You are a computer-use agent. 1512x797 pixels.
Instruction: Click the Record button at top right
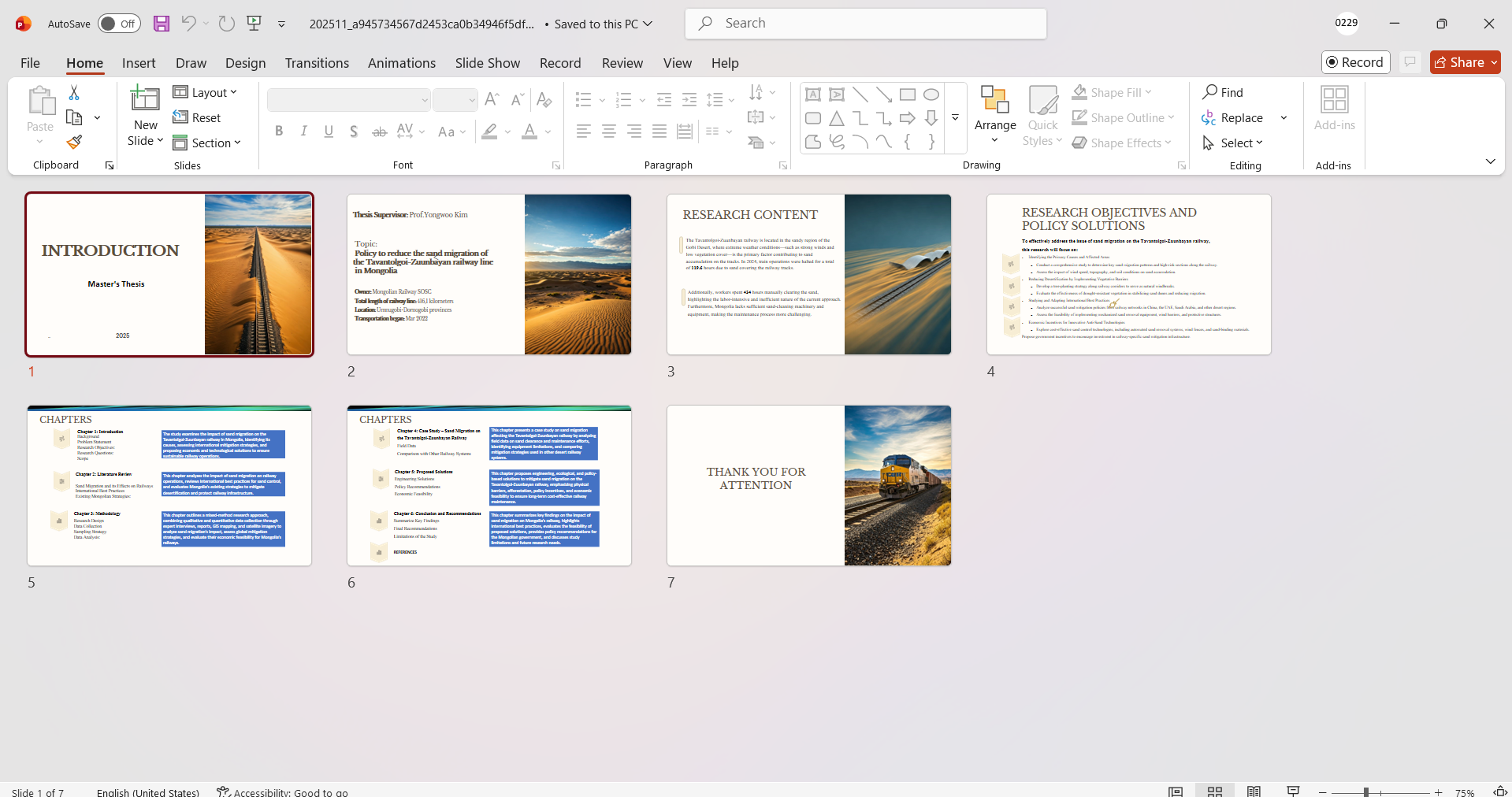point(1355,62)
